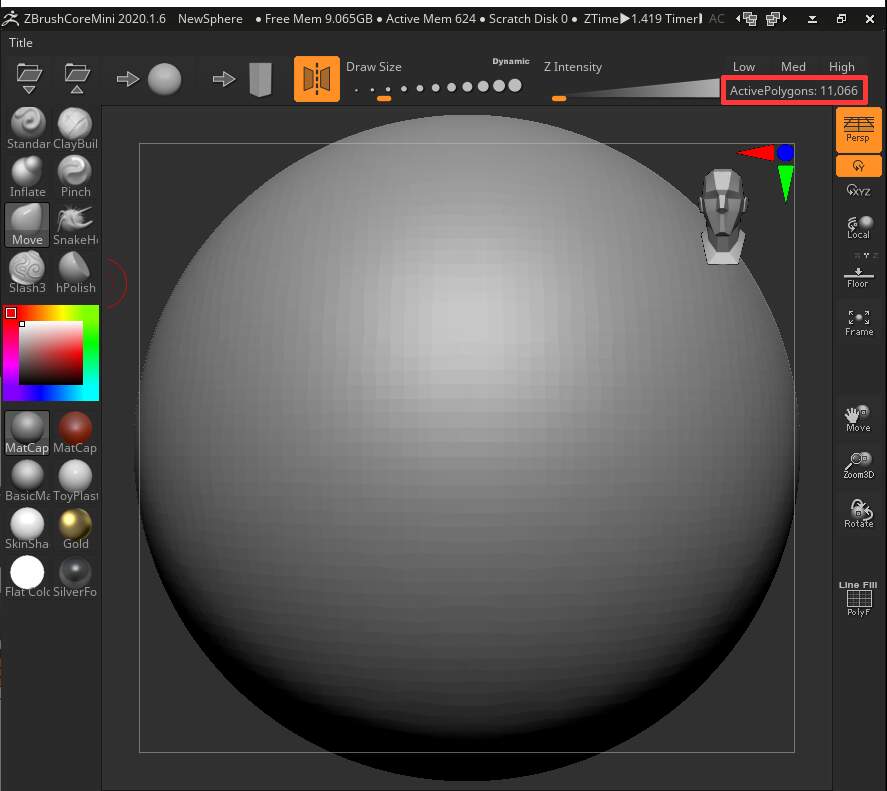Viewport: 887px width, 791px height.
Task: Click the green Y axis cone
Action: tap(785, 182)
